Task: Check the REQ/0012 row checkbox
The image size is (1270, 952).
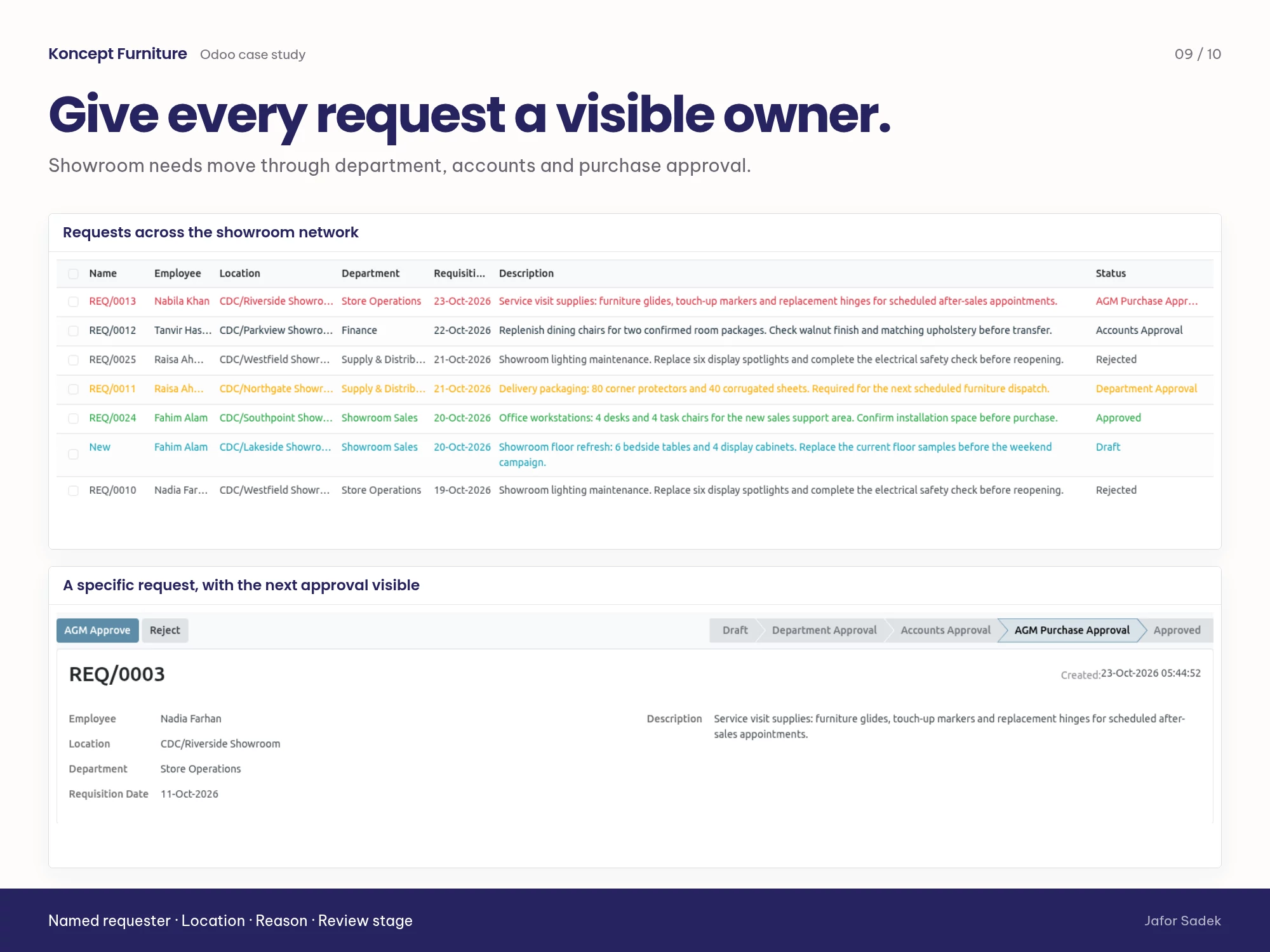Action: click(x=74, y=331)
